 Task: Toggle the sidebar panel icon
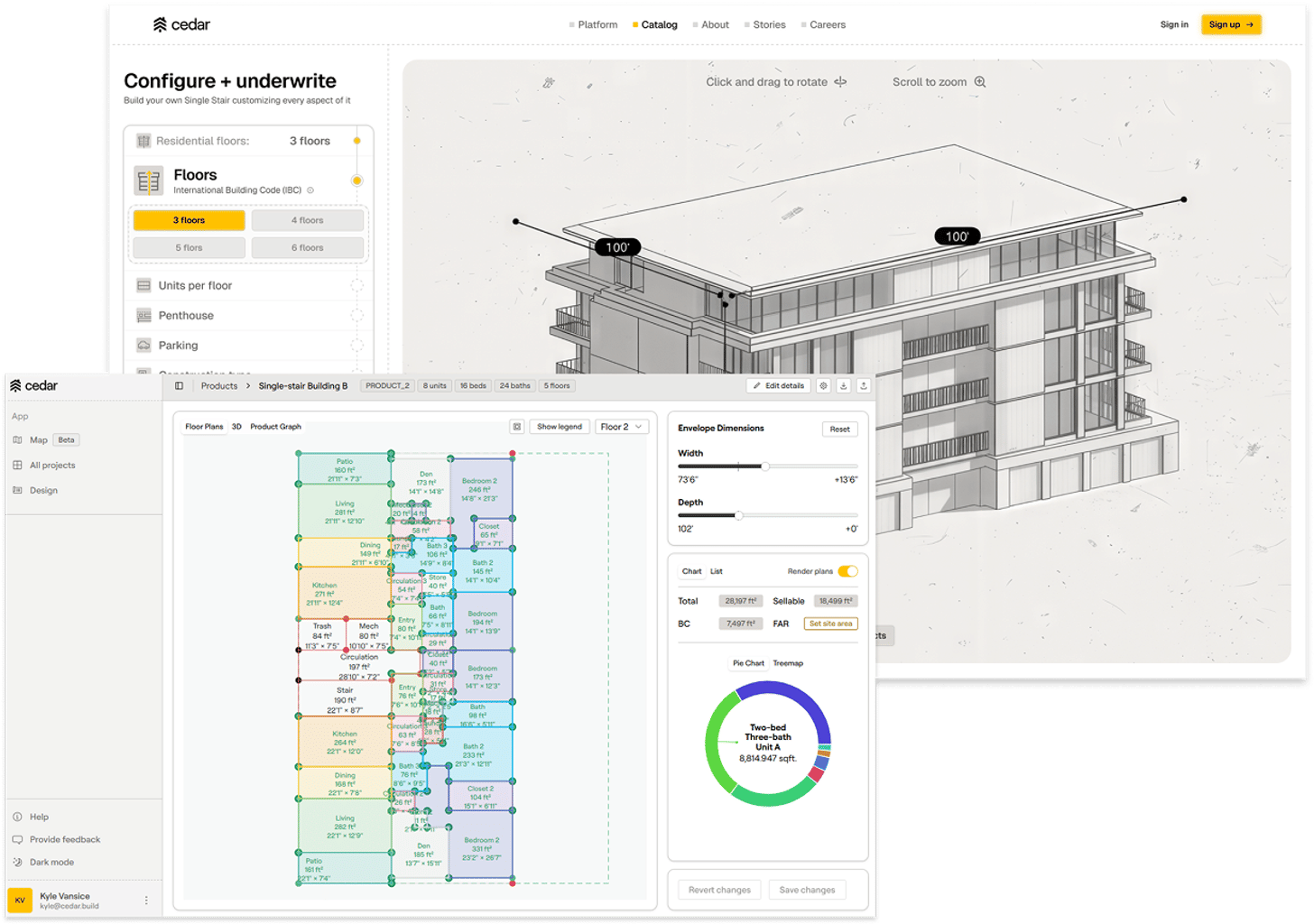[179, 386]
